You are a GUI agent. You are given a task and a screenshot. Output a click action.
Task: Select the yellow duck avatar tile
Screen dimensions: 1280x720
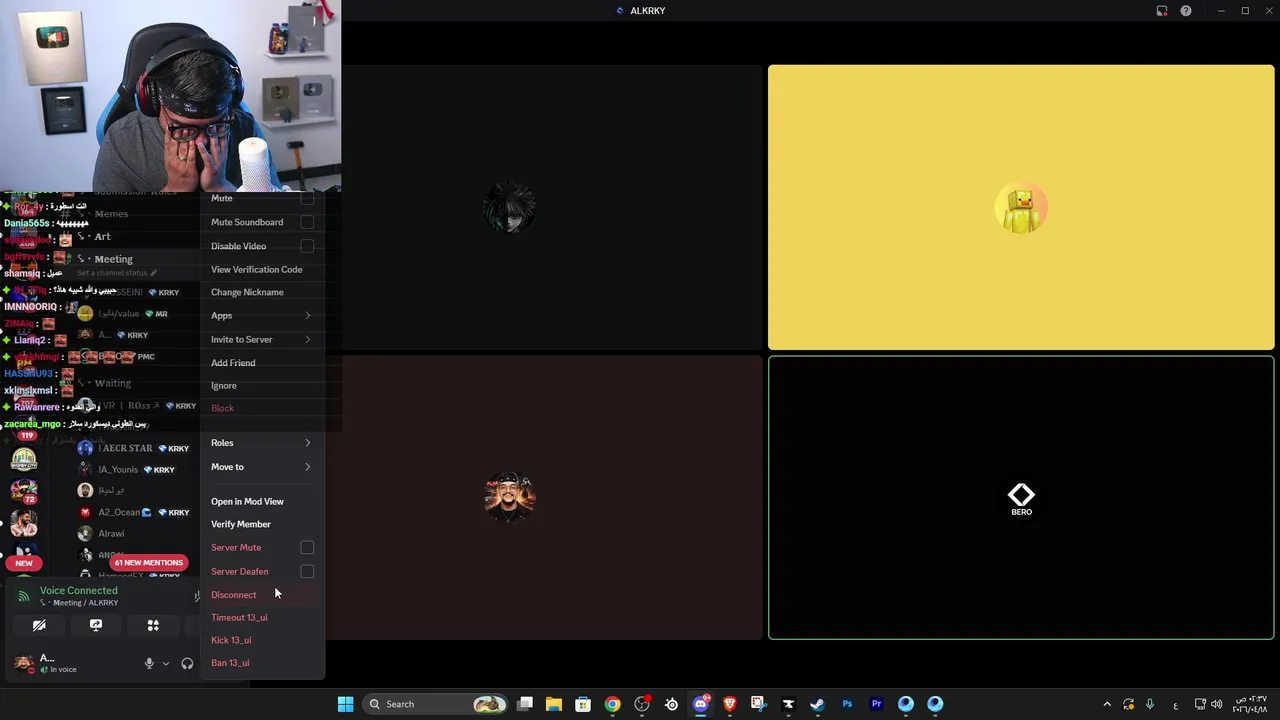coord(1021,208)
